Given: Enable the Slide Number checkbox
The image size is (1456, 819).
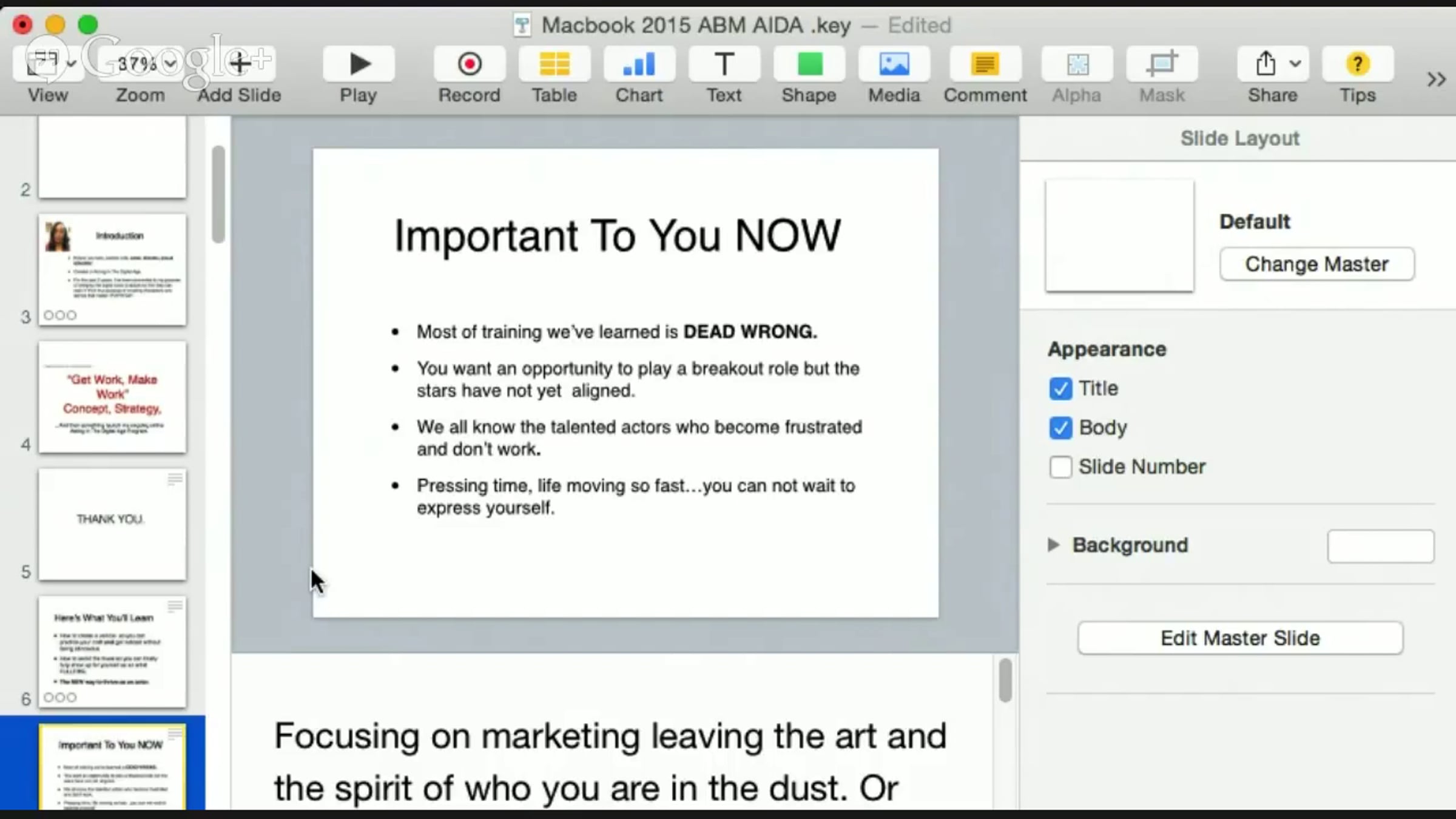Looking at the screenshot, I should 1060,467.
